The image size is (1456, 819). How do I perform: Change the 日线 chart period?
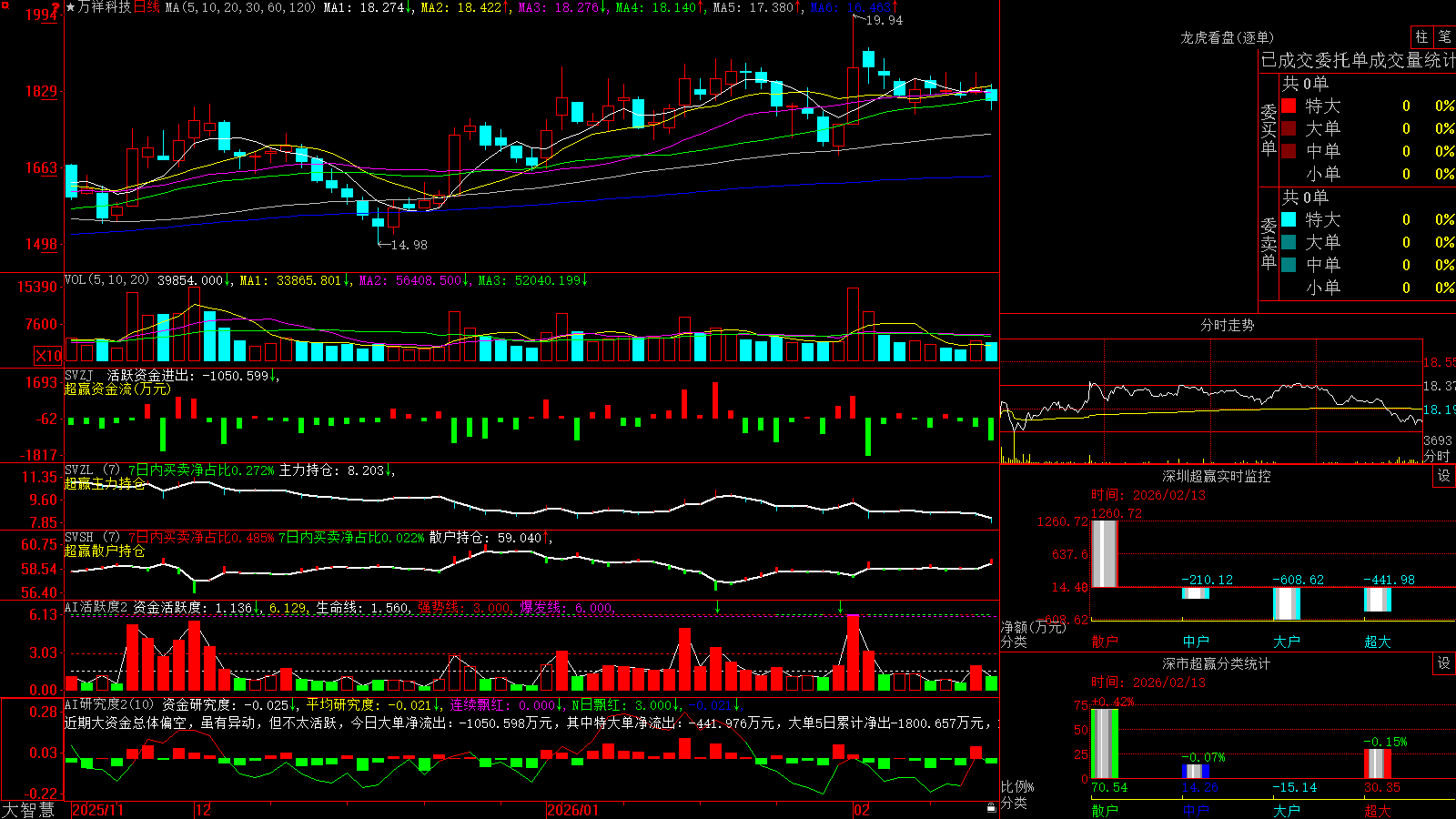click(x=147, y=7)
